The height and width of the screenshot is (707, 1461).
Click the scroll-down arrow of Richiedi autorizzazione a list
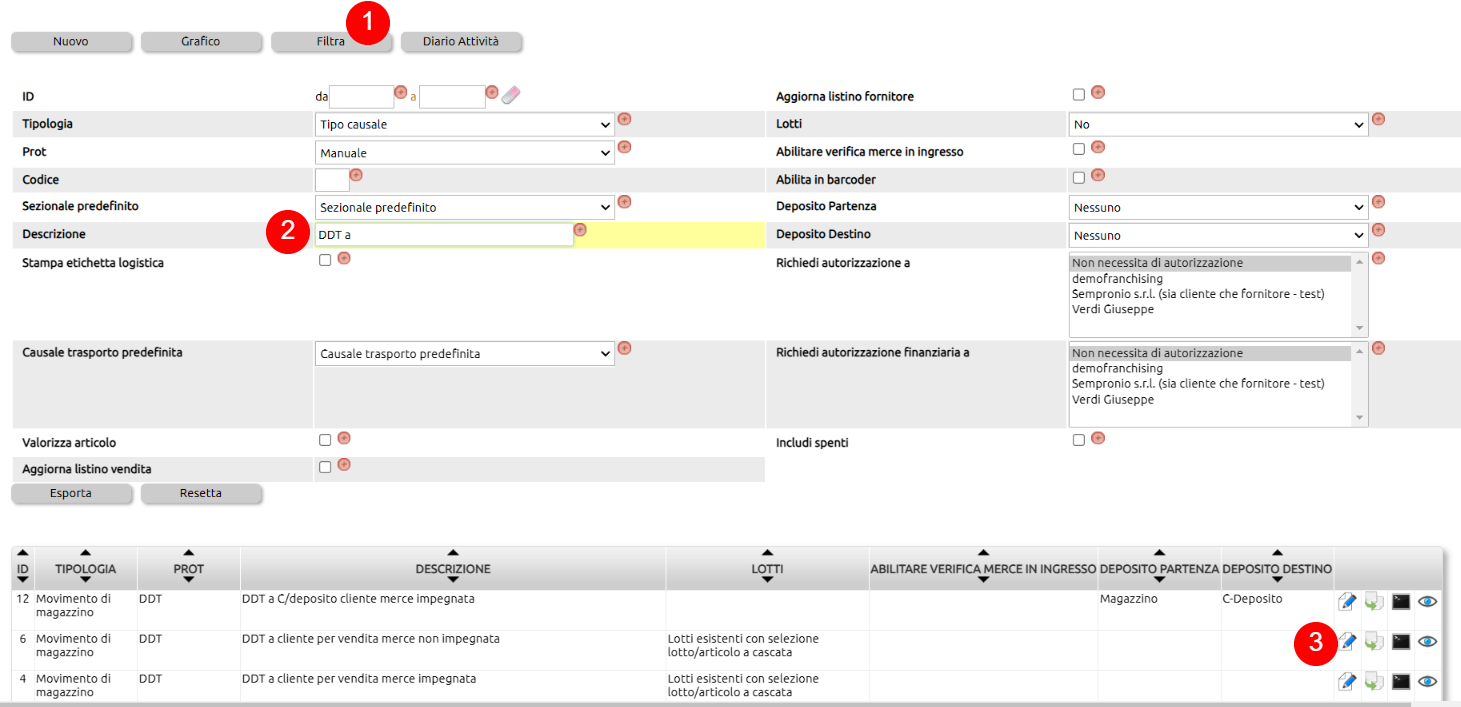click(1358, 328)
